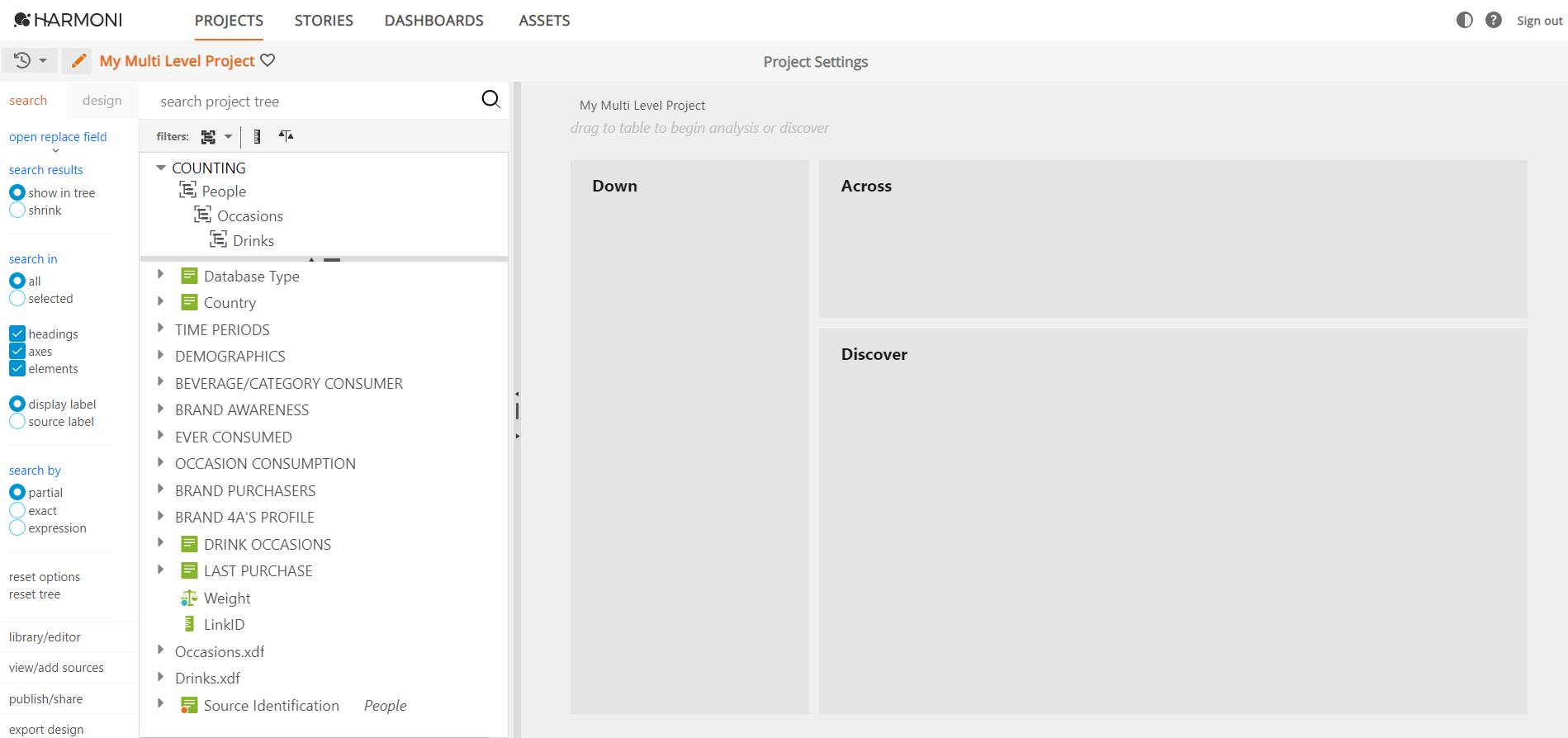Click the Drinks level icon

[218, 239]
